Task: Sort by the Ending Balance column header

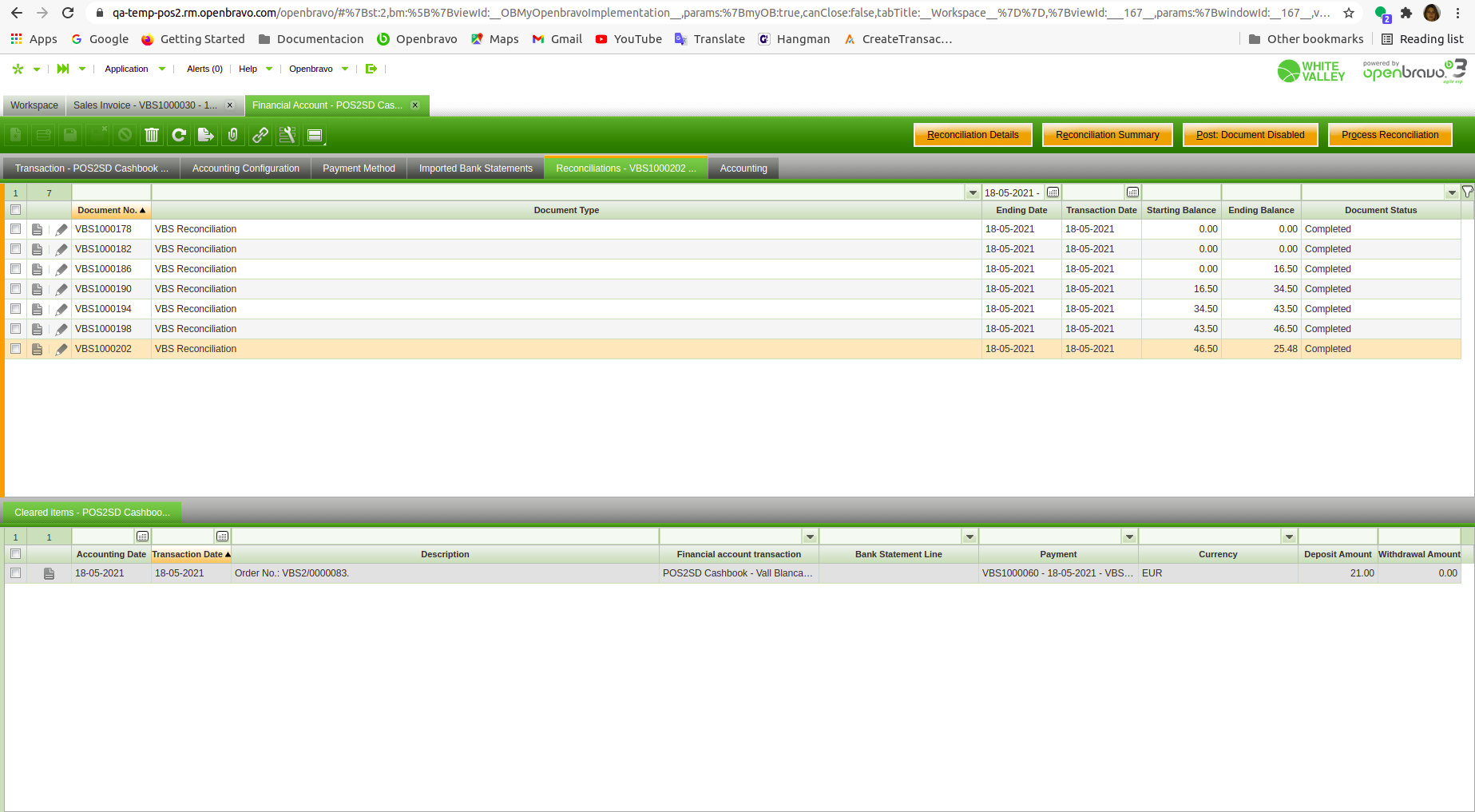Action: 1261,210
